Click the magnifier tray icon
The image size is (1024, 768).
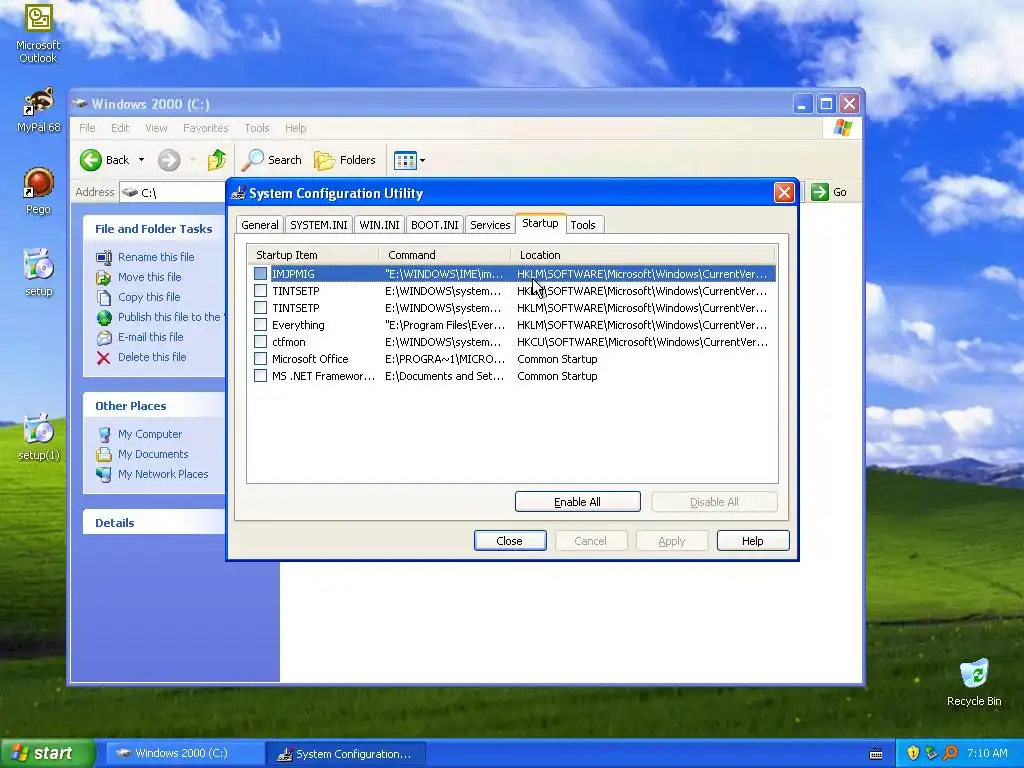click(x=950, y=753)
